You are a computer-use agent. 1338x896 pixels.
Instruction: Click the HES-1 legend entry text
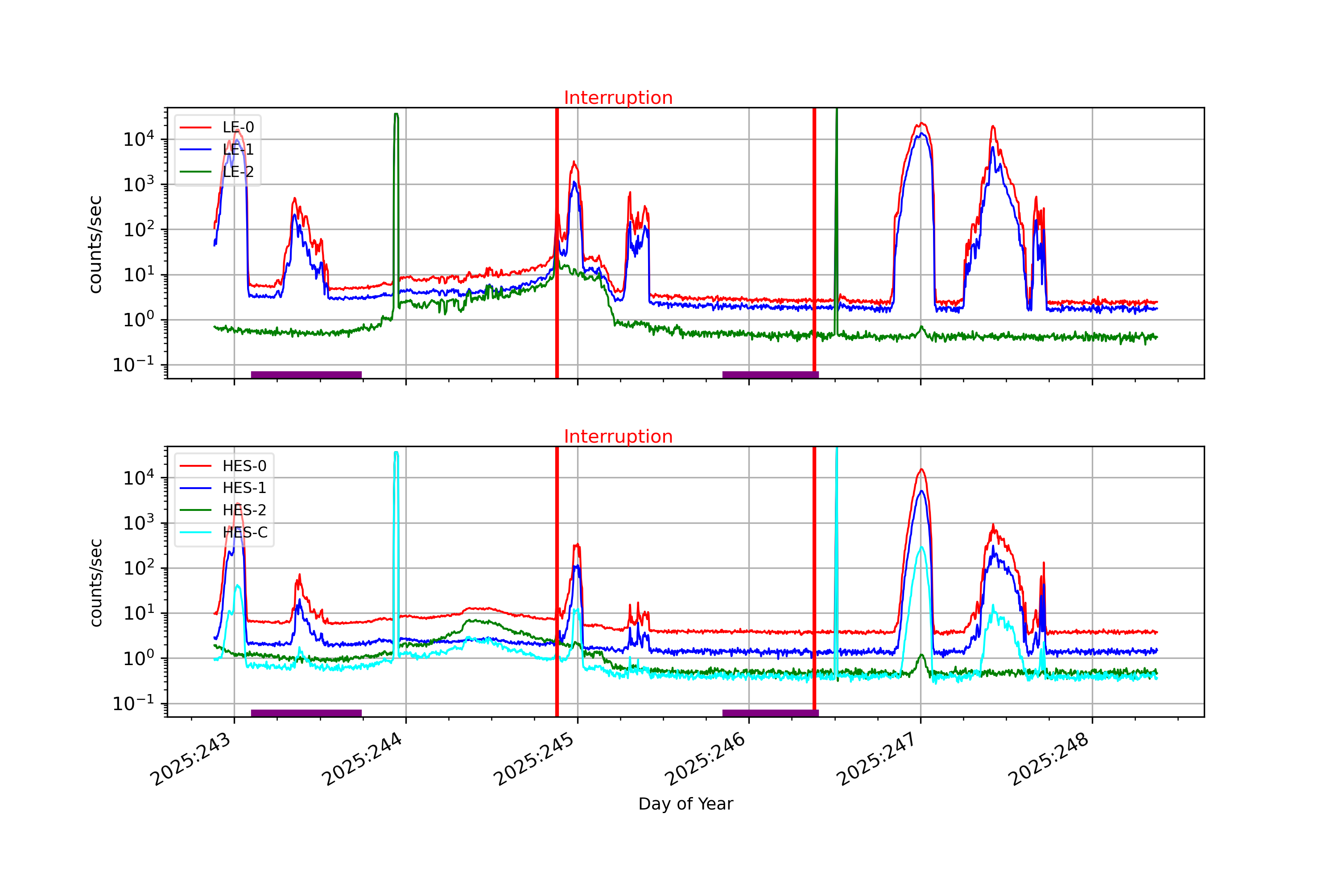coord(244,488)
